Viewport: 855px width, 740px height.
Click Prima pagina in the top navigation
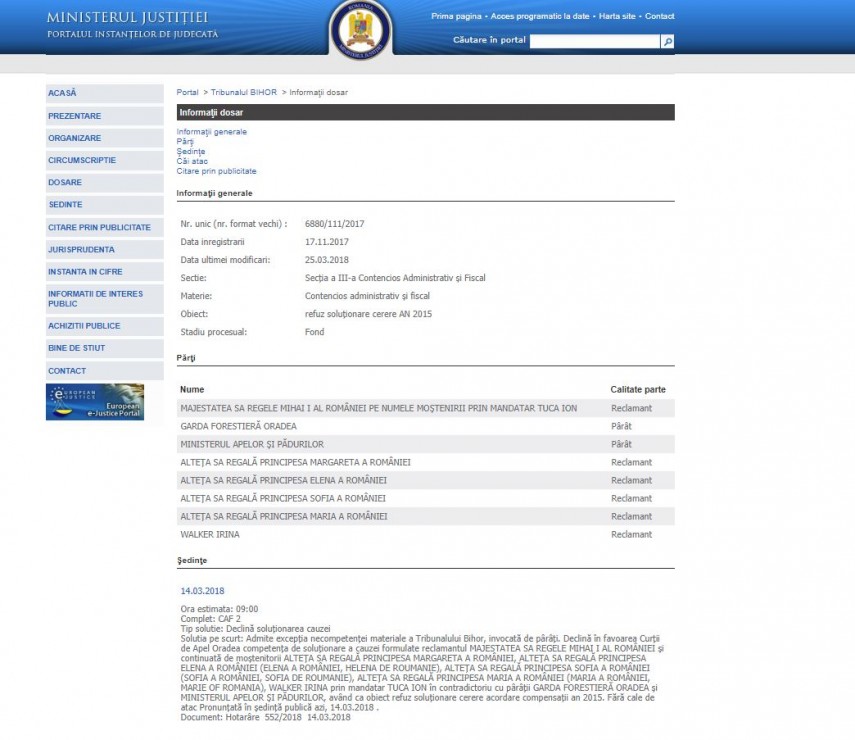click(x=457, y=17)
